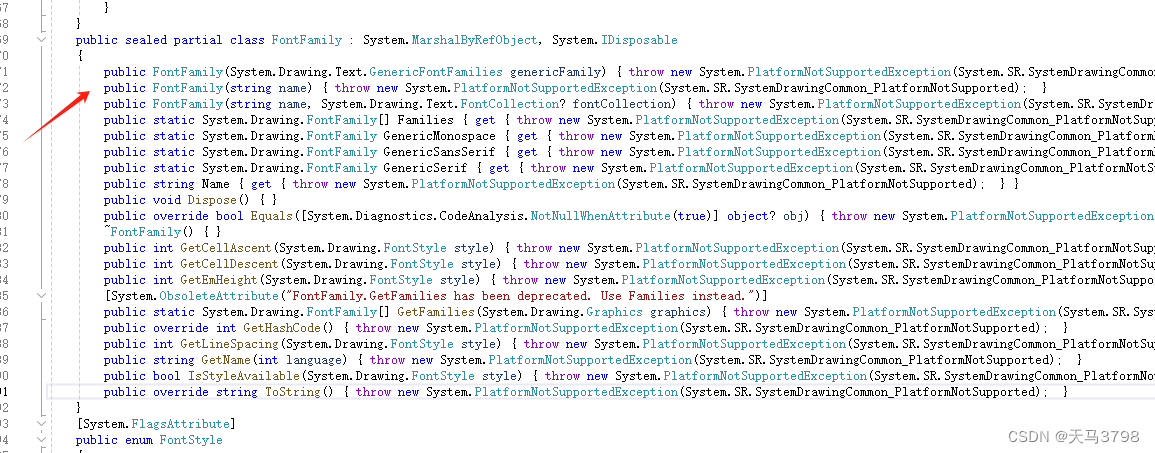The width and height of the screenshot is (1155, 453).
Task: Click the GetEmHeight method name
Action: click(219, 280)
